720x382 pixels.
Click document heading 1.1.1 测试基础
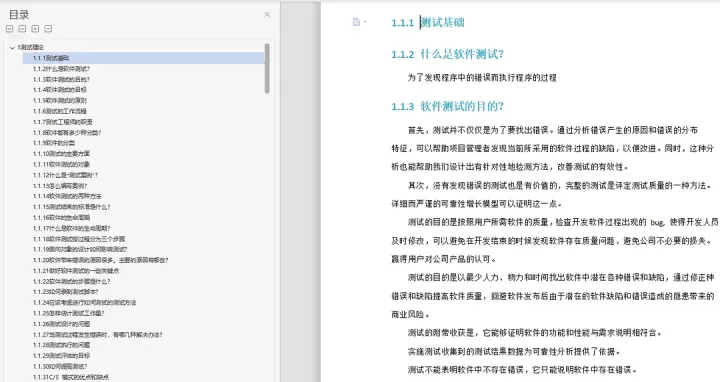tap(428, 22)
